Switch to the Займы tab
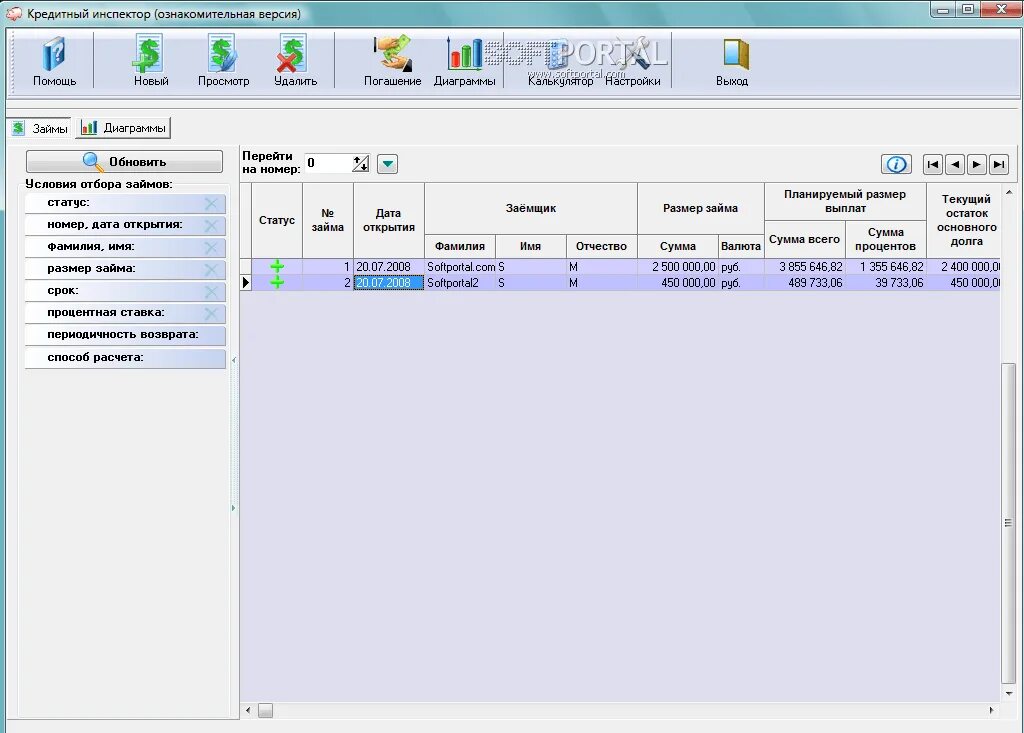 coord(42,128)
